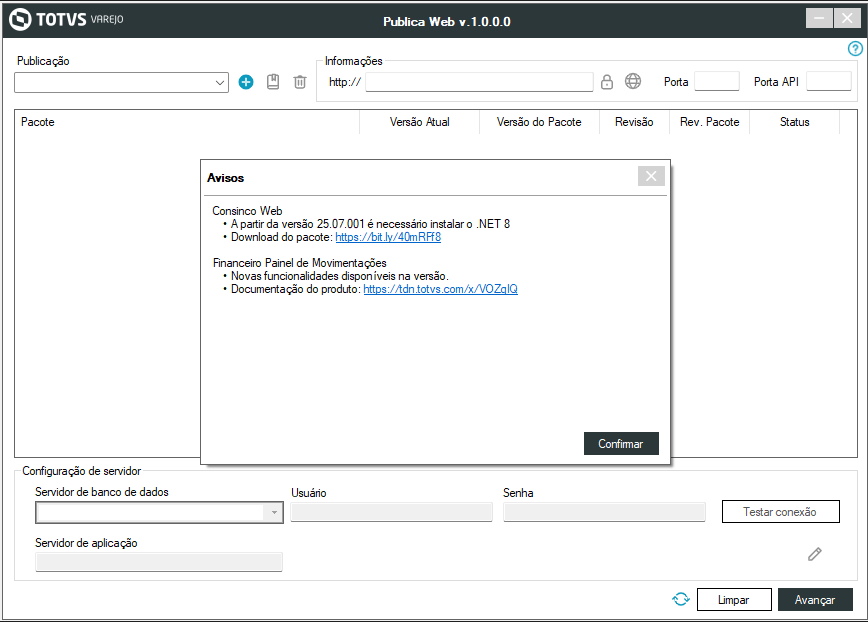This screenshot has width=868, height=622.
Task: Click the Porta API input field
Action: coord(828,81)
